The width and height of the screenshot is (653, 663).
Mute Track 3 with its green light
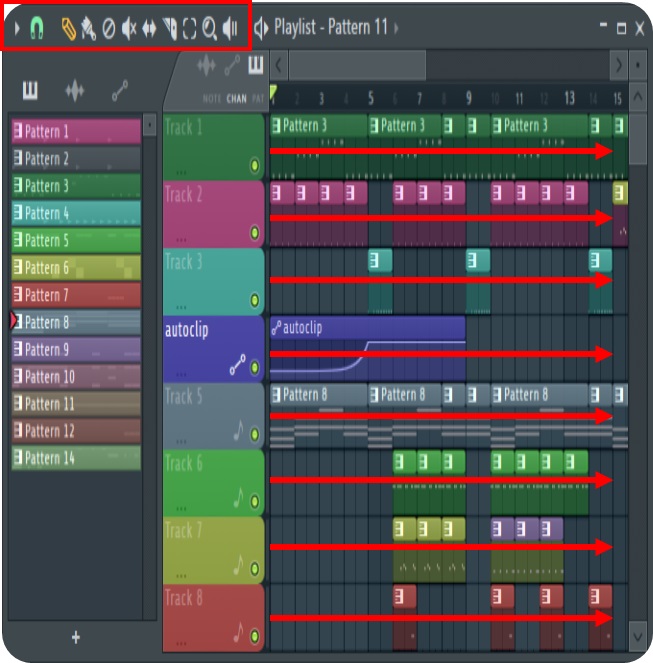pyautogui.click(x=255, y=300)
